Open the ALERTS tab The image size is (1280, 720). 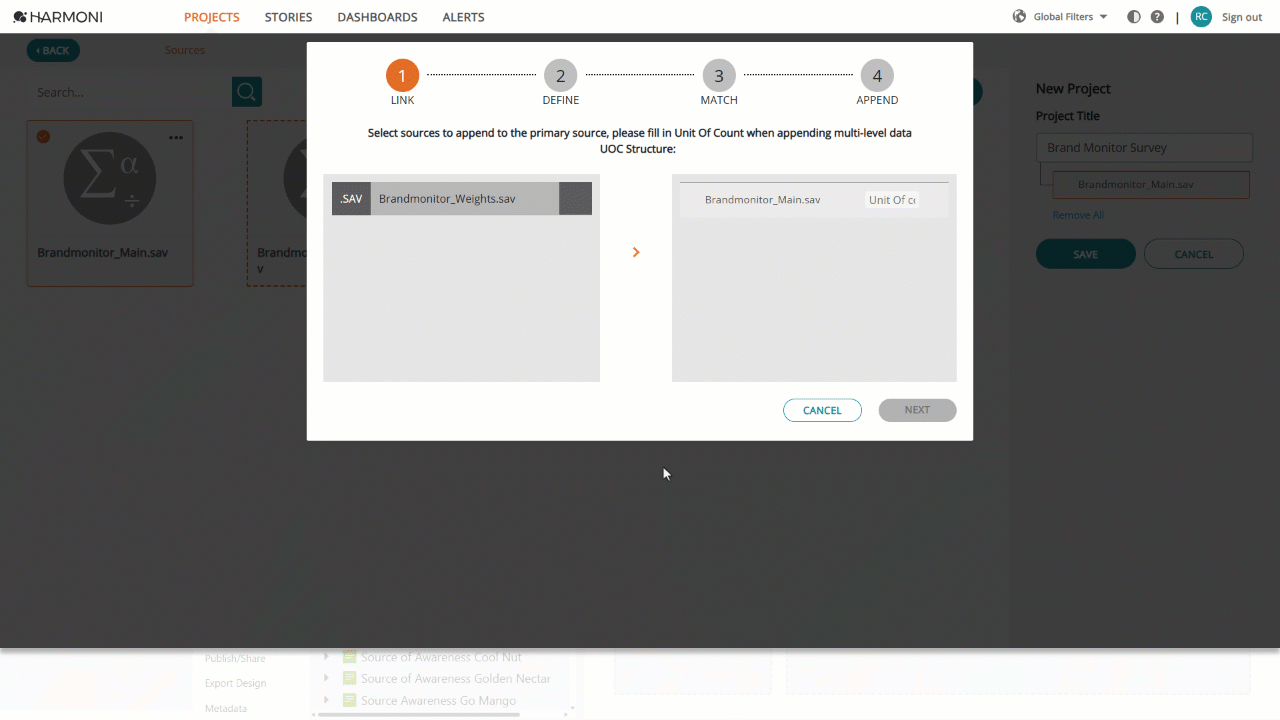point(463,17)
